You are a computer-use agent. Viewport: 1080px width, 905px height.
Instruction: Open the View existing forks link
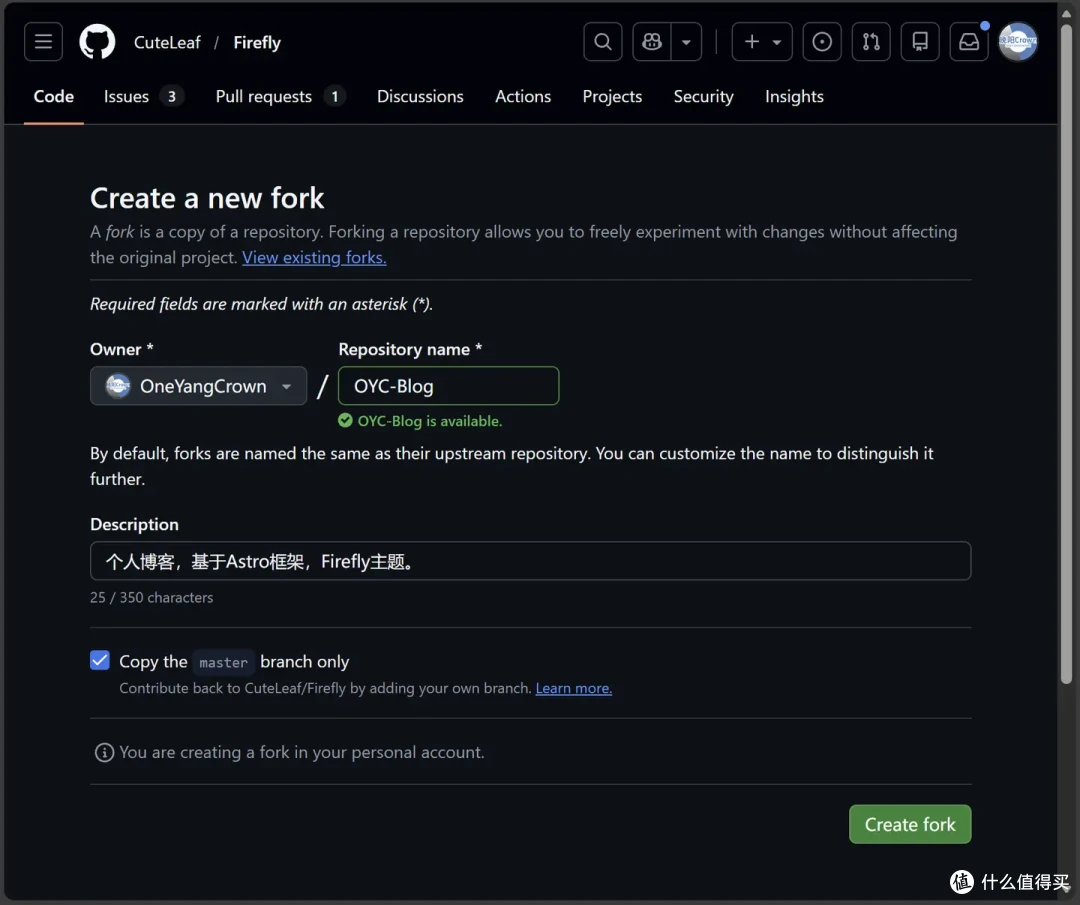point(314,258)
